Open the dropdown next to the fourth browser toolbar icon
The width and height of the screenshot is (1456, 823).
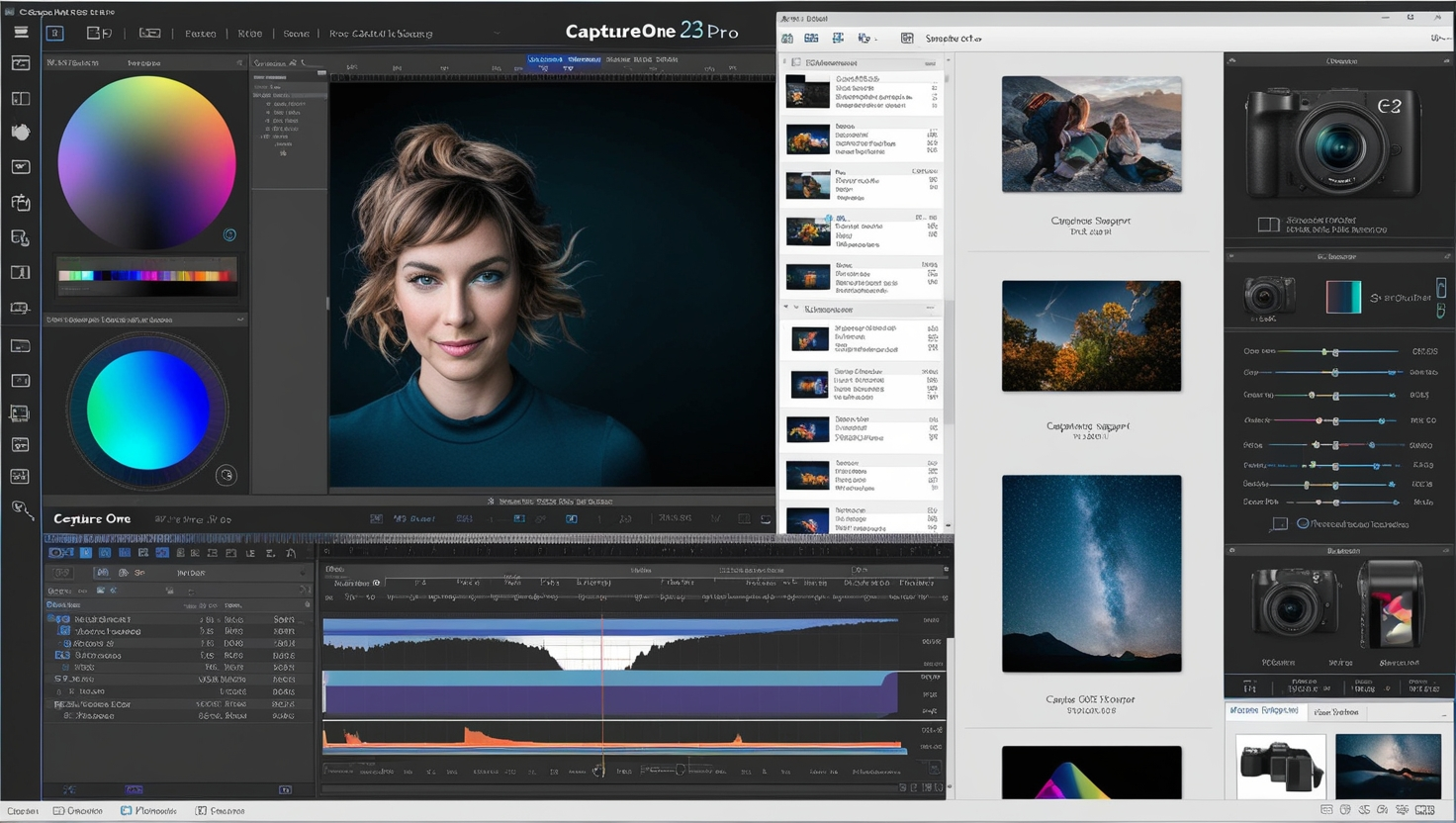pyautogui.click(x=876, y=40)
